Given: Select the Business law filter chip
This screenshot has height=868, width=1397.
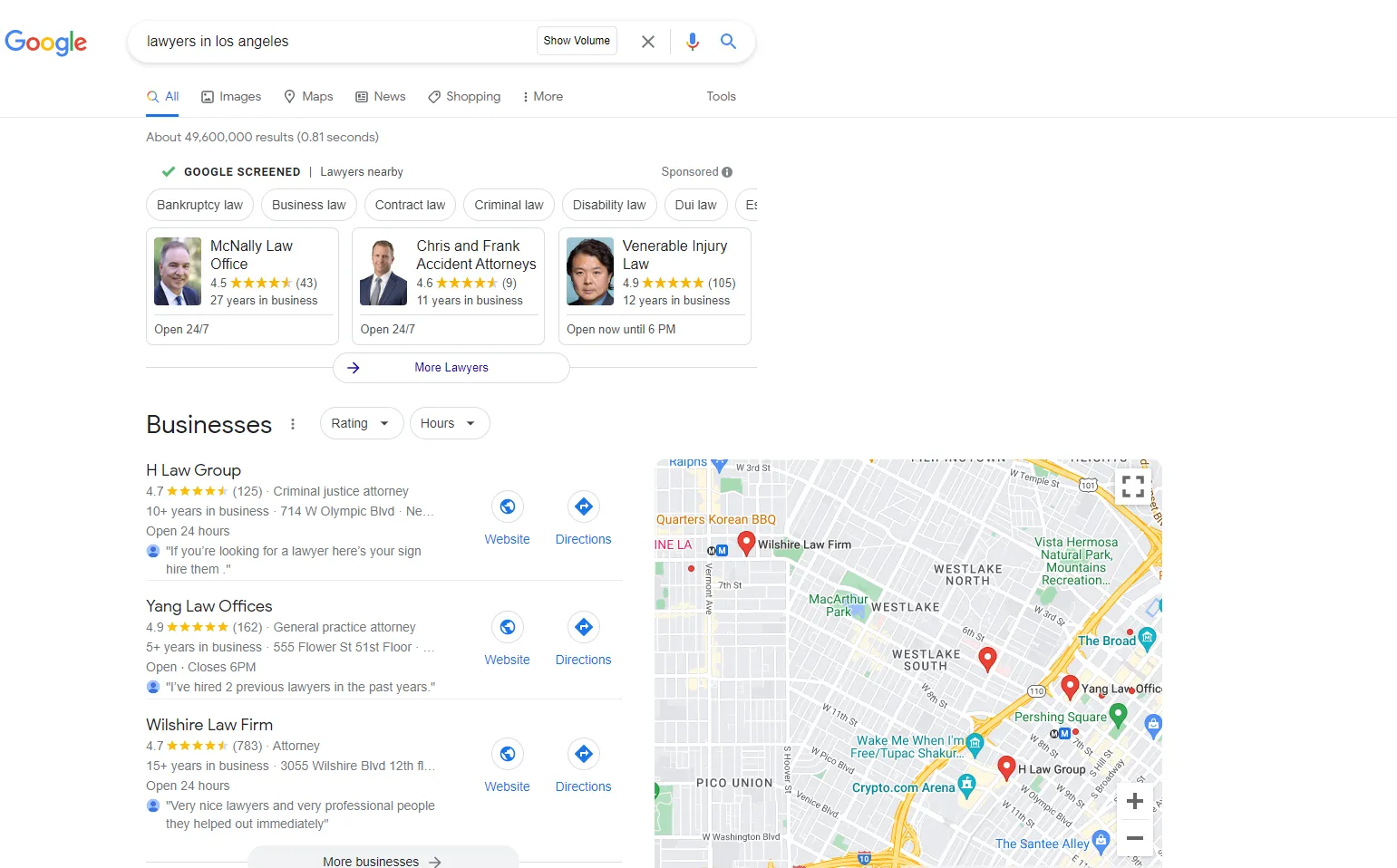Looking at the screenshot, I should (x=309, y=206).
